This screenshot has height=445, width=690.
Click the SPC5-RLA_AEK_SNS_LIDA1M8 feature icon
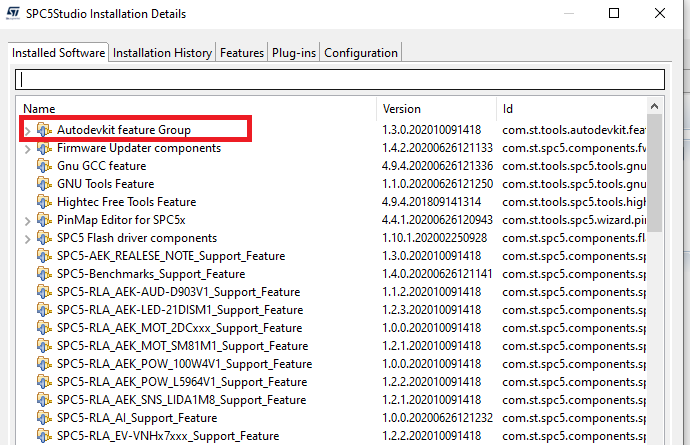[44, 400]
